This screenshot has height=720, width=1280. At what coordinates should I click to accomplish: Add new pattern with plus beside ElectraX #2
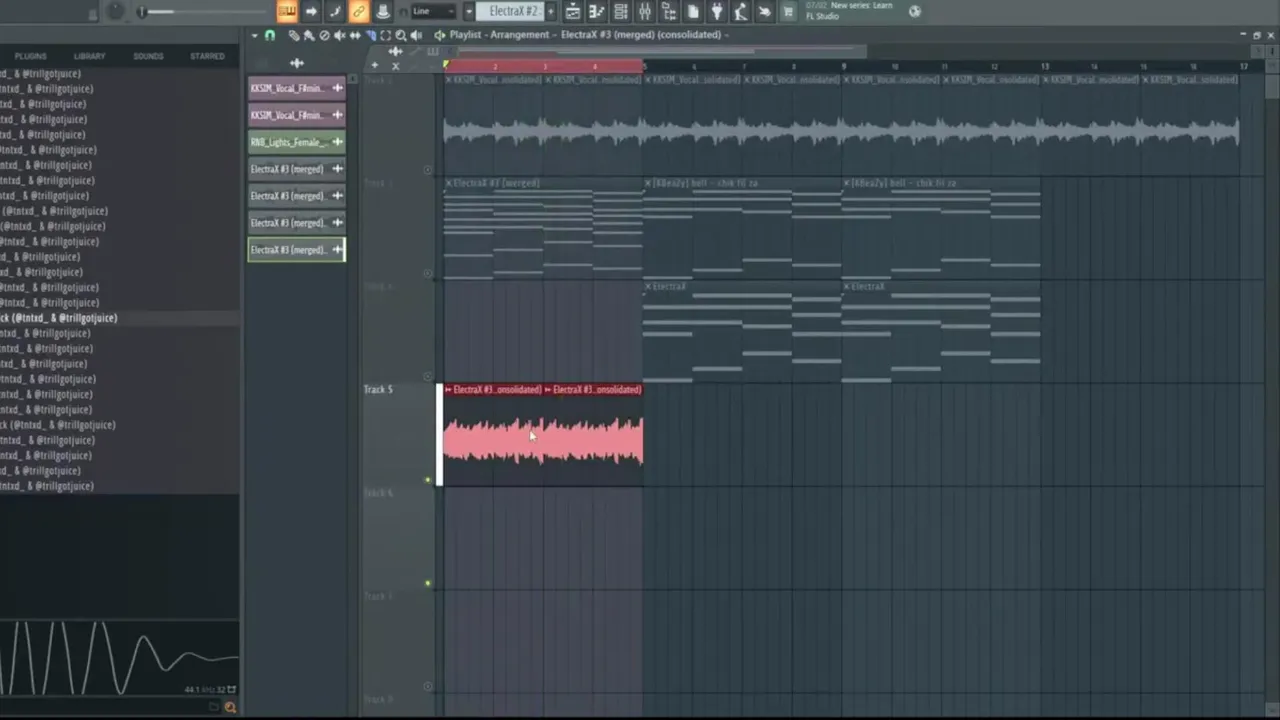click(550, 11)
